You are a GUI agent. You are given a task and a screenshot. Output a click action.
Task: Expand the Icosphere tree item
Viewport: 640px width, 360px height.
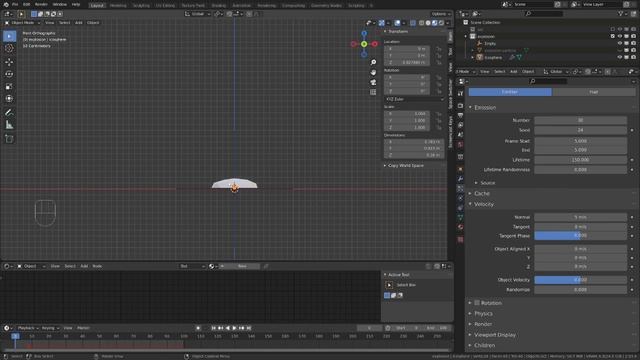point(473,58)
